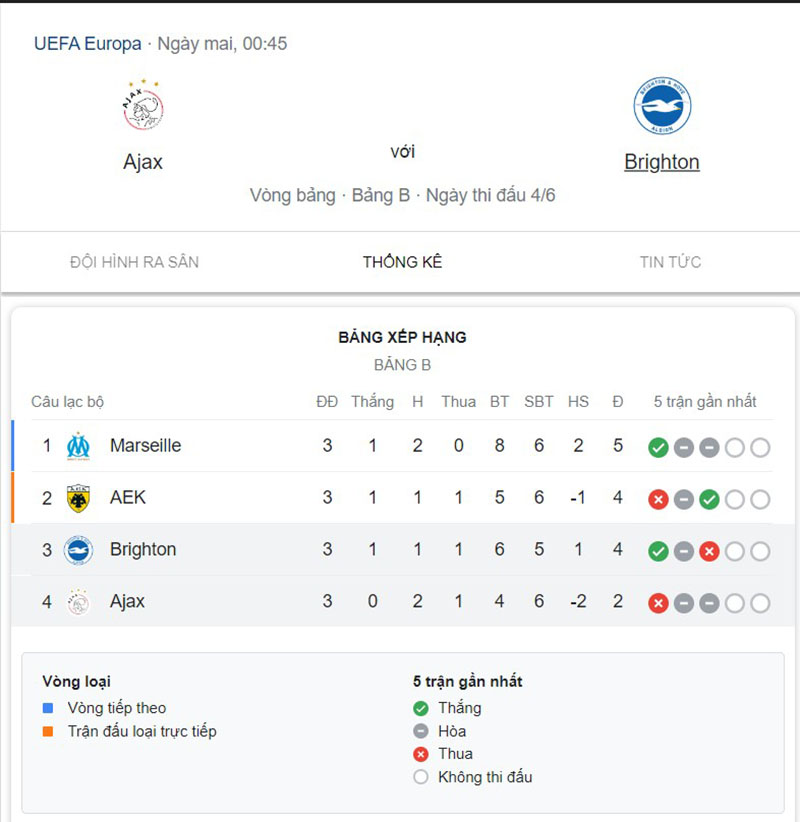This screenshot has width=800, height=822.
Task: Open the ĐỘI HÌNH RA SÂN tab
Action: [134, 262]
